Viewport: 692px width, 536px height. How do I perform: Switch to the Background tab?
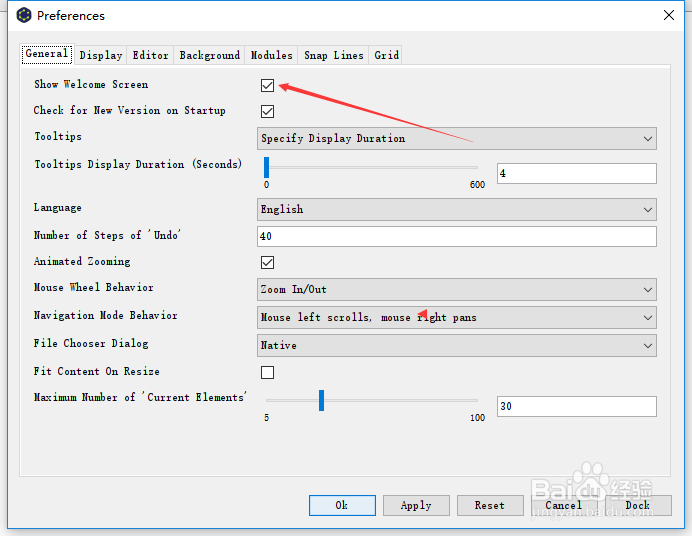pos(210,55)
